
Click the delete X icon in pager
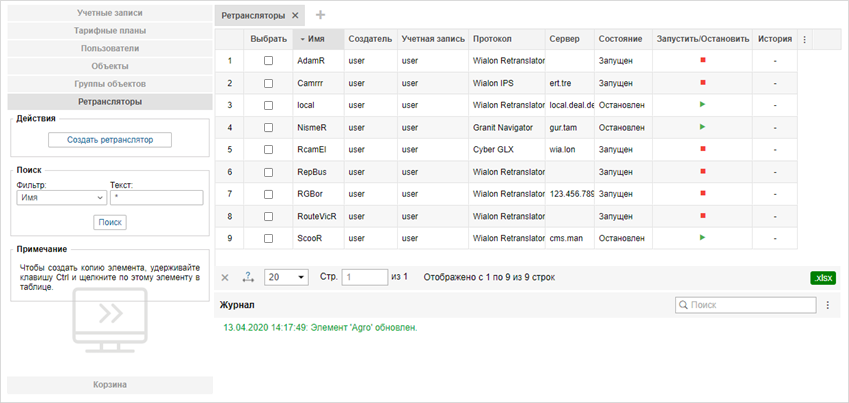pyautogui.click(x=225, y=277)
